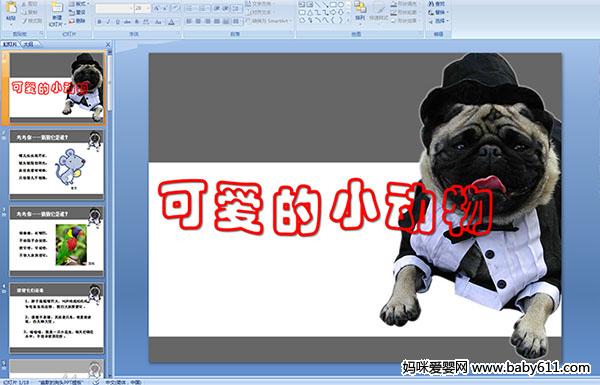Image resolution: width=600 pixels, height=385 pixels.
Task: Open the Change Case dropdown
Action: click(x=158, y=22)
